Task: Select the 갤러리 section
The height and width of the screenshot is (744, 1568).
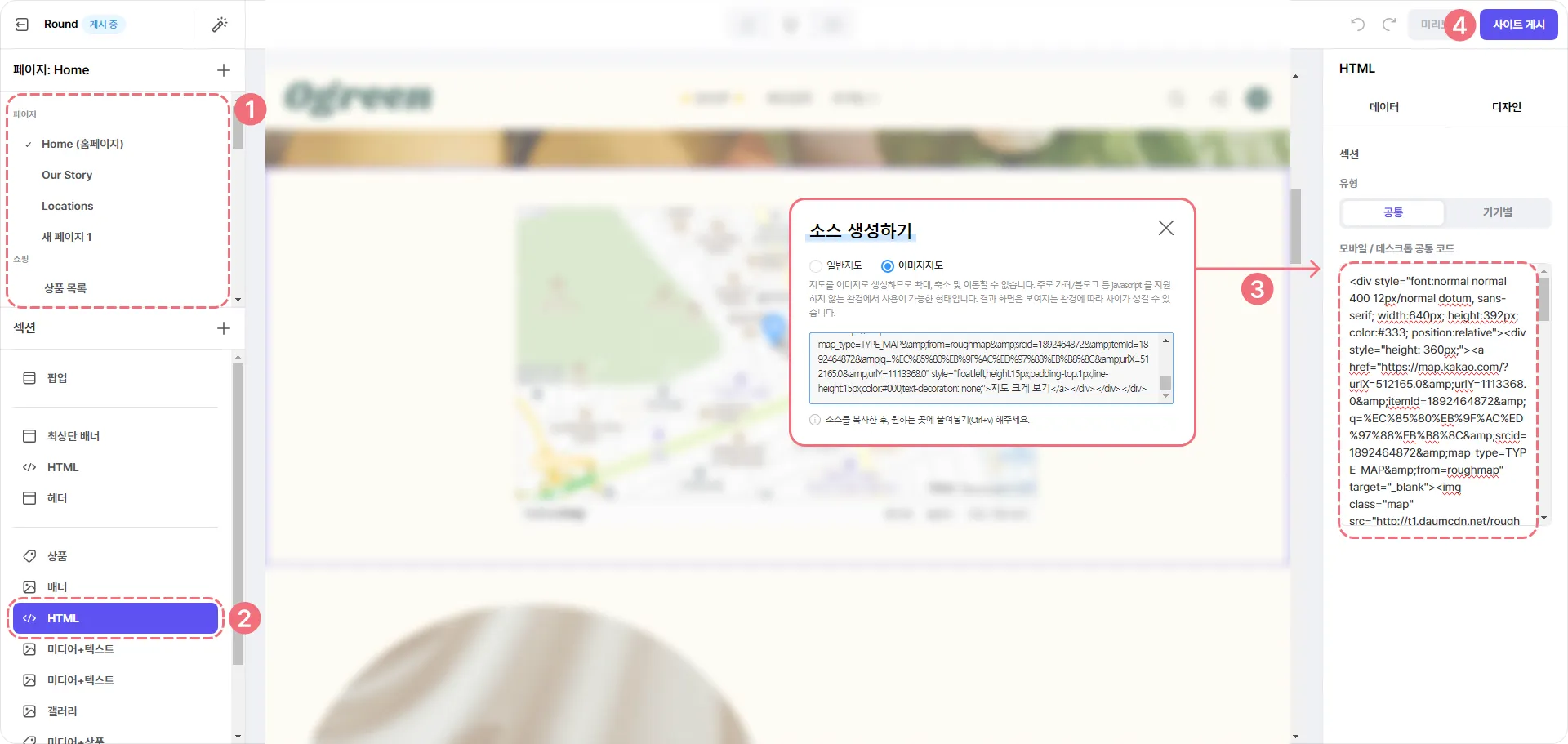Action: [116, 711]
